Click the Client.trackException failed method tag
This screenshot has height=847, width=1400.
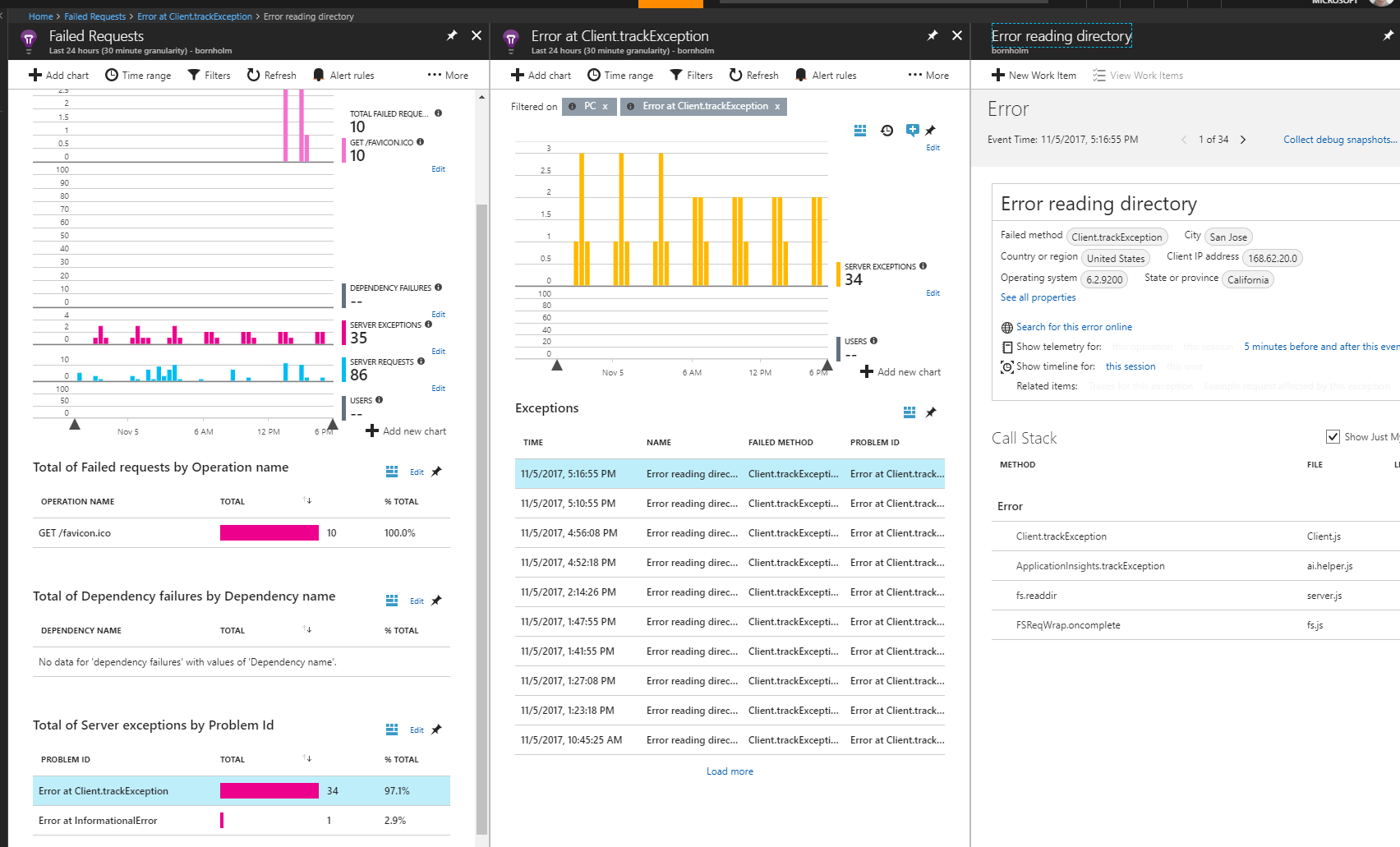(x=1117, y=237)
